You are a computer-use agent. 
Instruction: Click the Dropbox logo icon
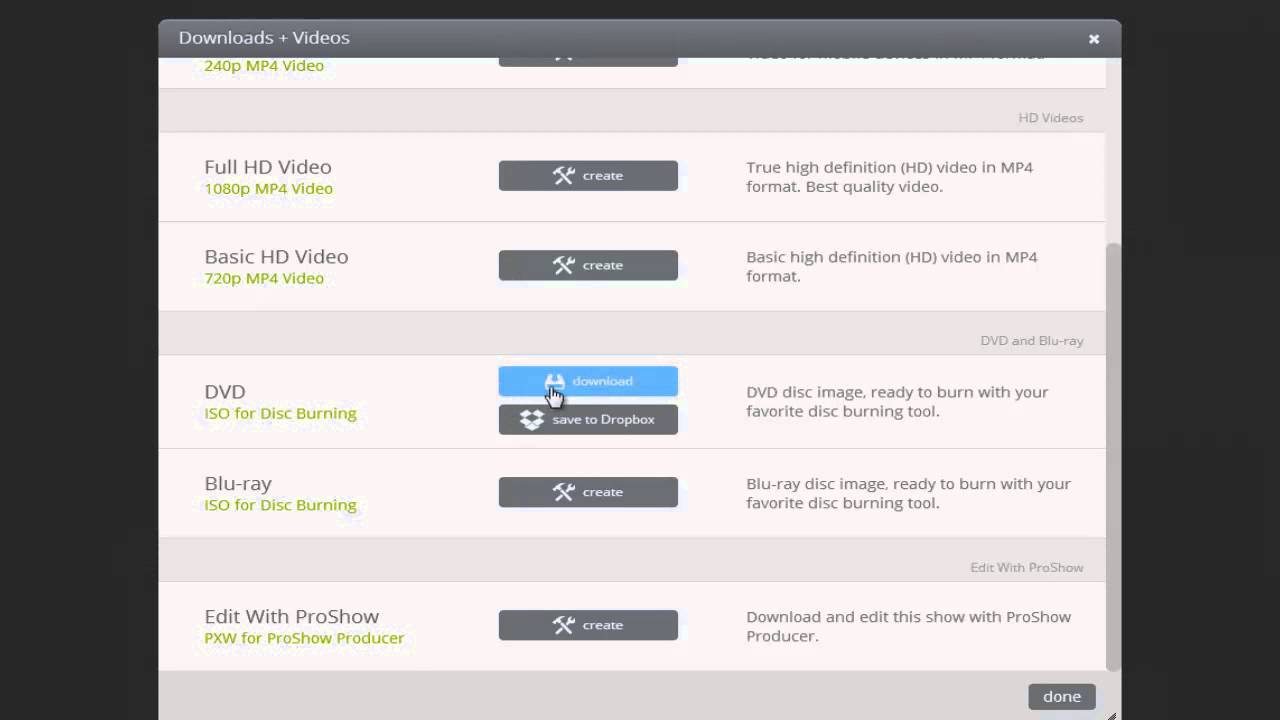pyautogui.click(x=532, y=420)
